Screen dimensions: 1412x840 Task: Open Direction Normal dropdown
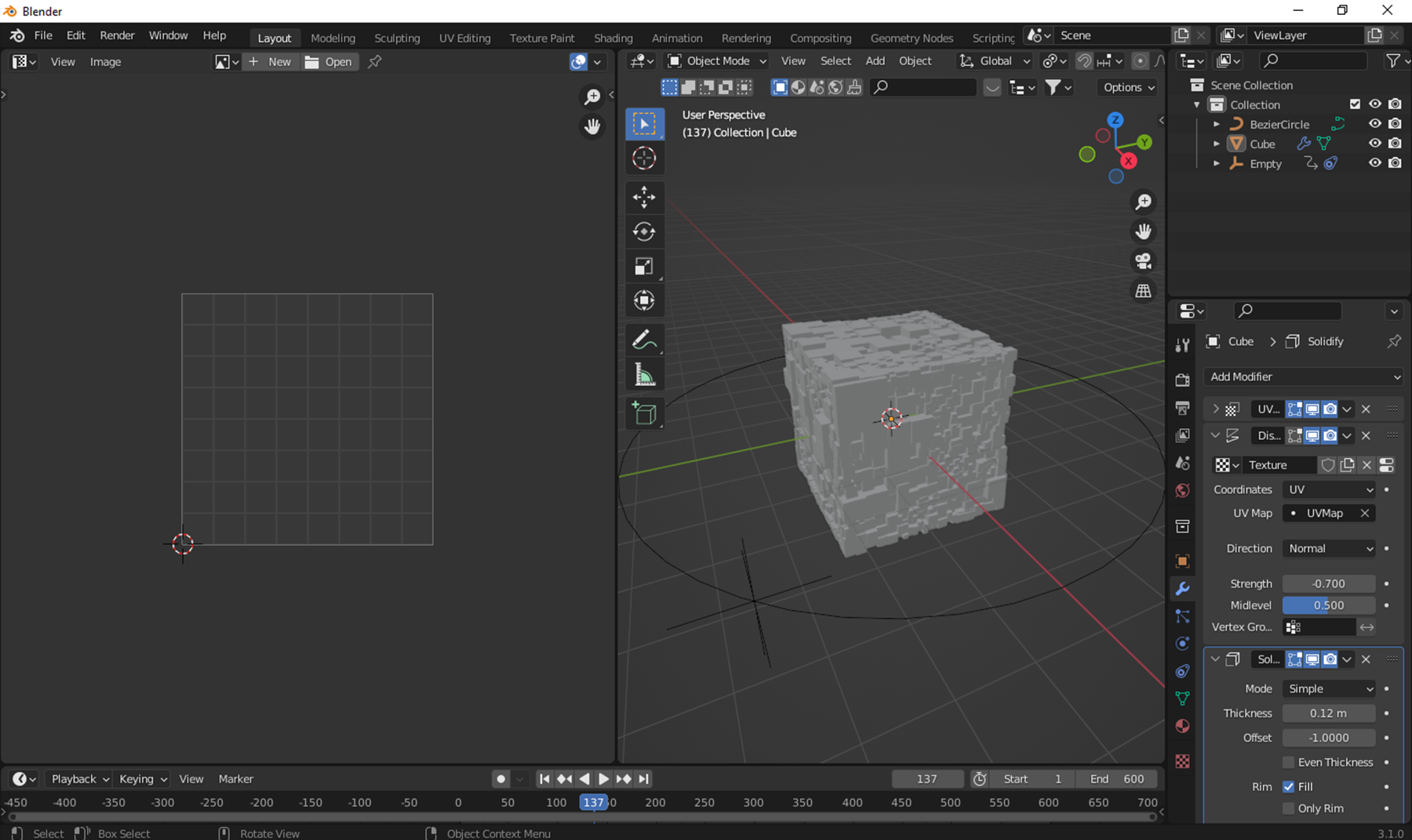[1330, 548]
